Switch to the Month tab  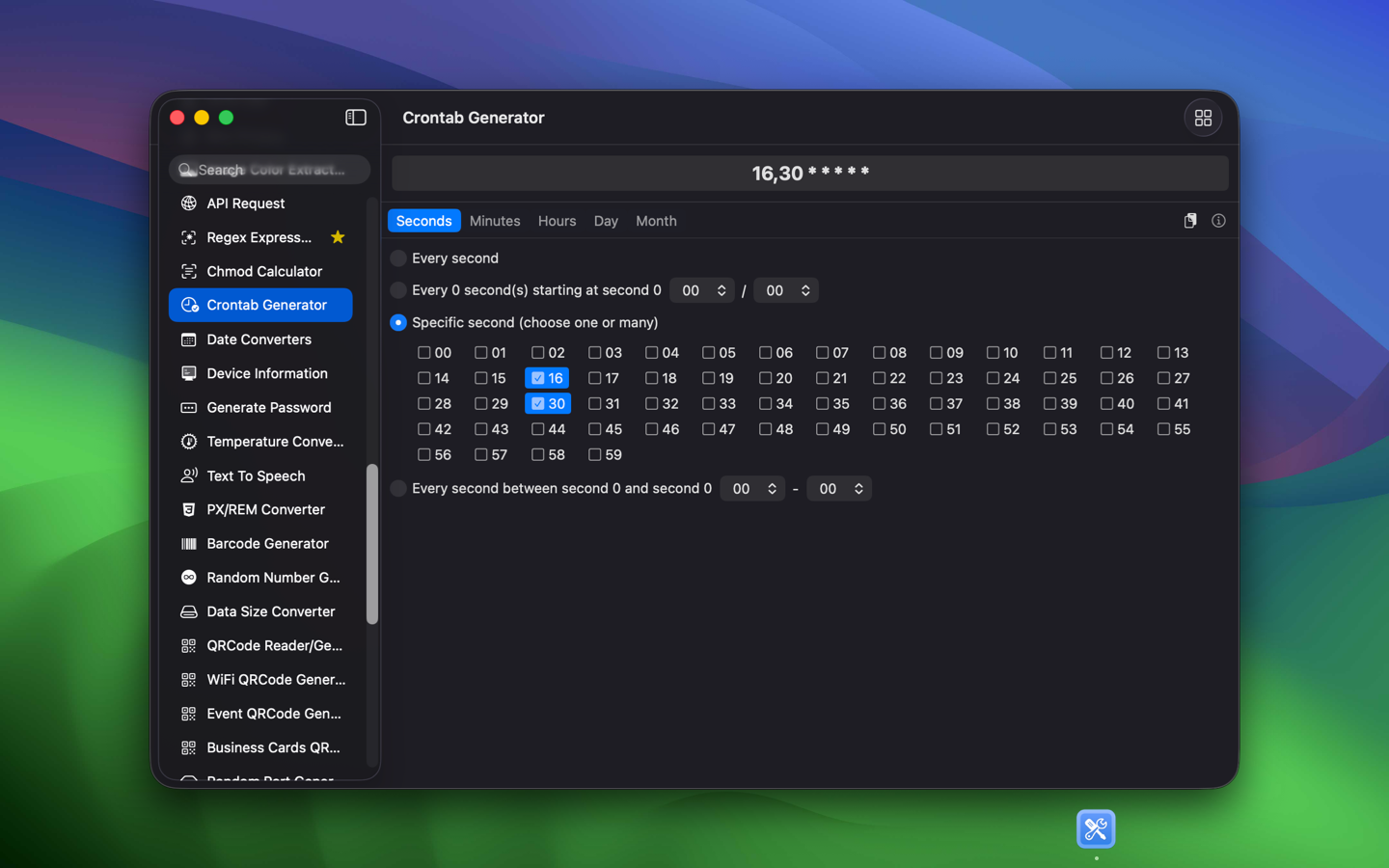[656, 221]
